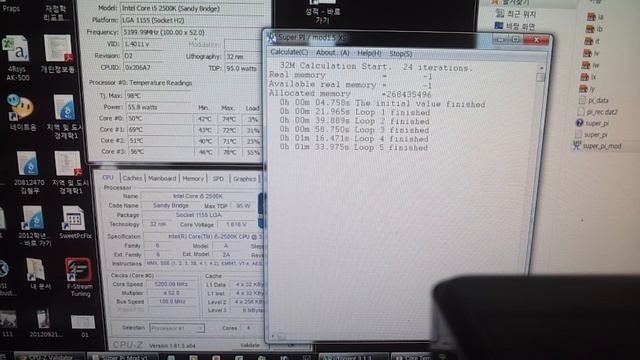The width and height of the screenshot is (640, 360).
Task: Select the ib file in Explorer
Action: pos(594,29)
